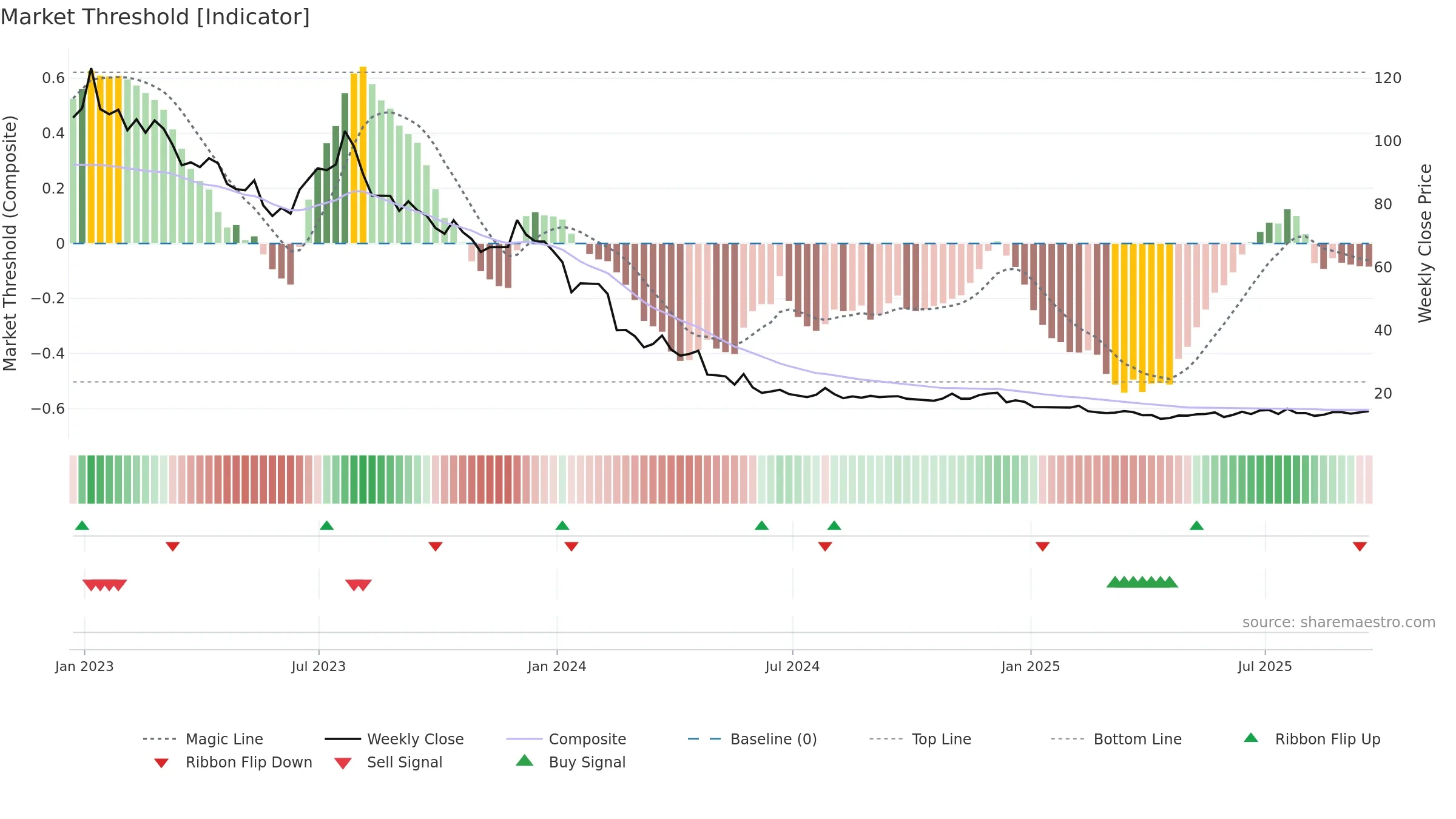The image size is (1456, 819).
Task: Toggle the Magic Line legend entry
Action: pyautogui.click(x=203, y=739)
